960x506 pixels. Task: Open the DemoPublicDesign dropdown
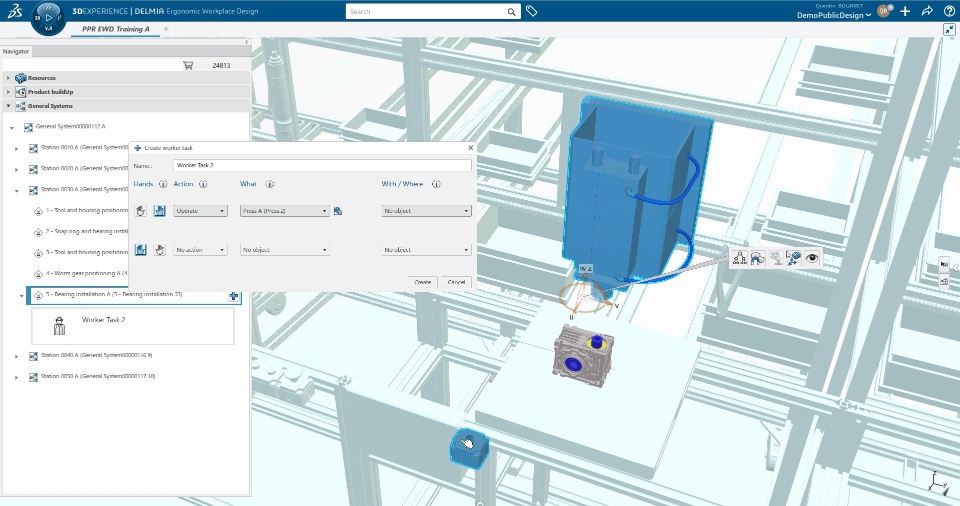point(834,15)
